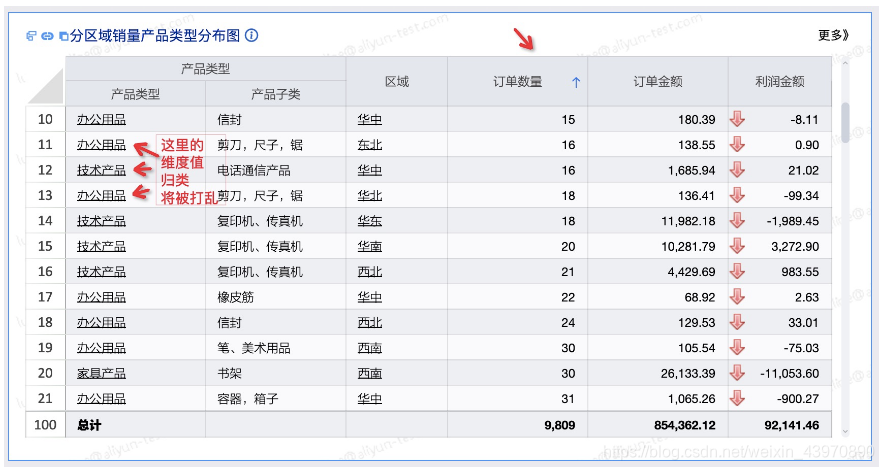Viewport: 884px width, 470px height.
Task: Open the 更多》 link
Action: 833,36
